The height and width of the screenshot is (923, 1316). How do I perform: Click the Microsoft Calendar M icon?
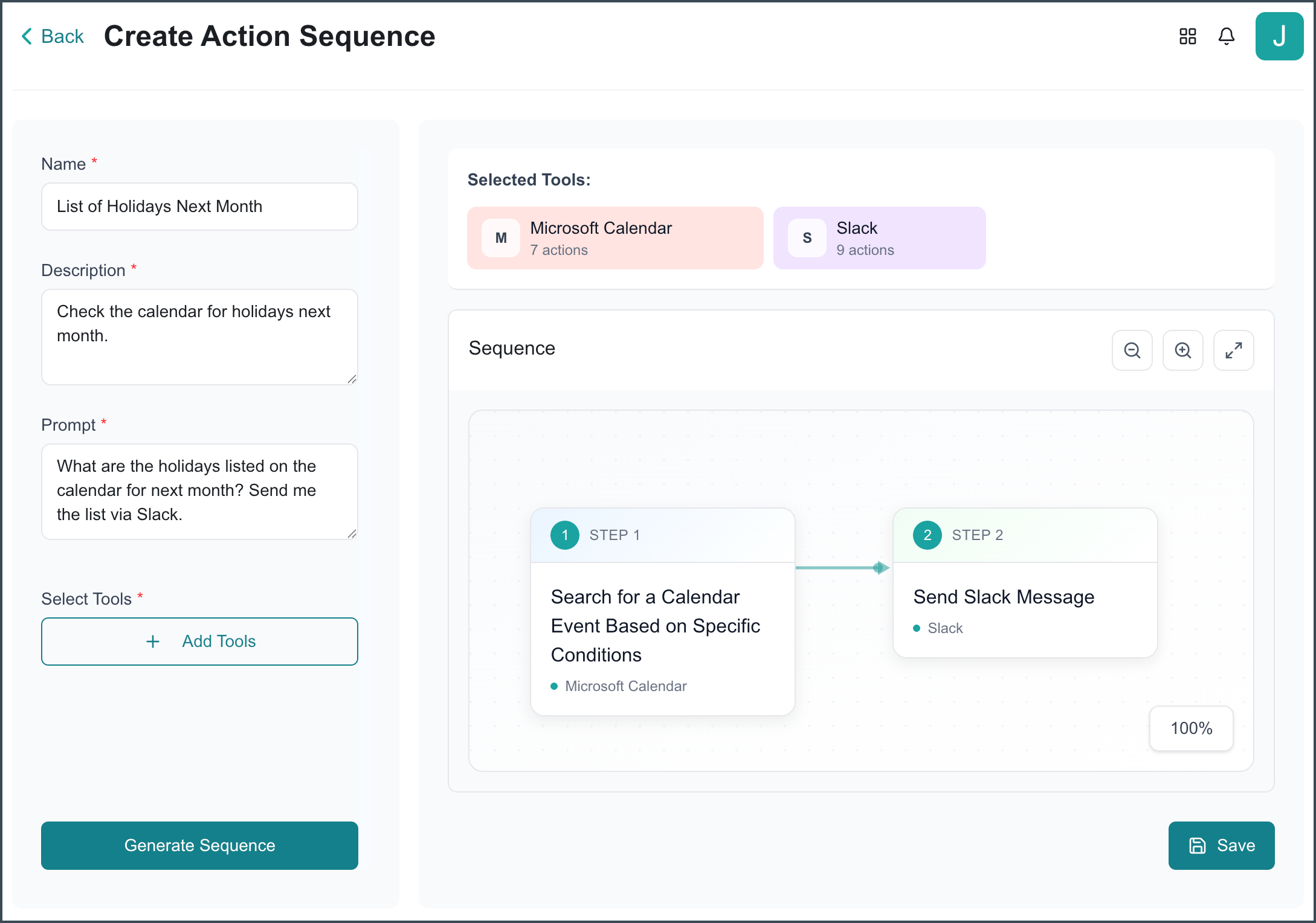click(x=501, y=238)
